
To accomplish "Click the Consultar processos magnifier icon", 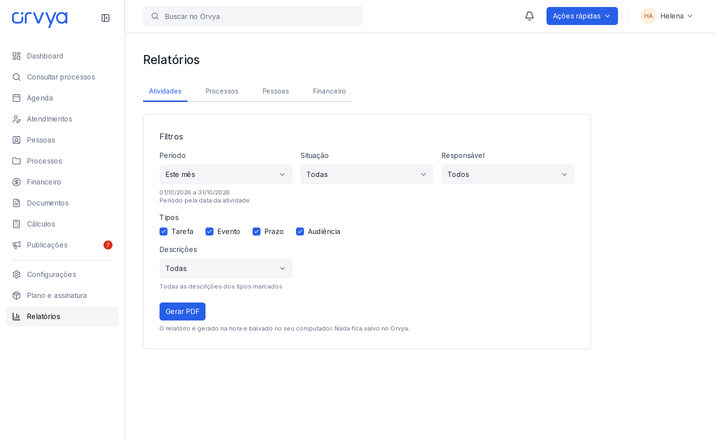I will coord(17,77).
